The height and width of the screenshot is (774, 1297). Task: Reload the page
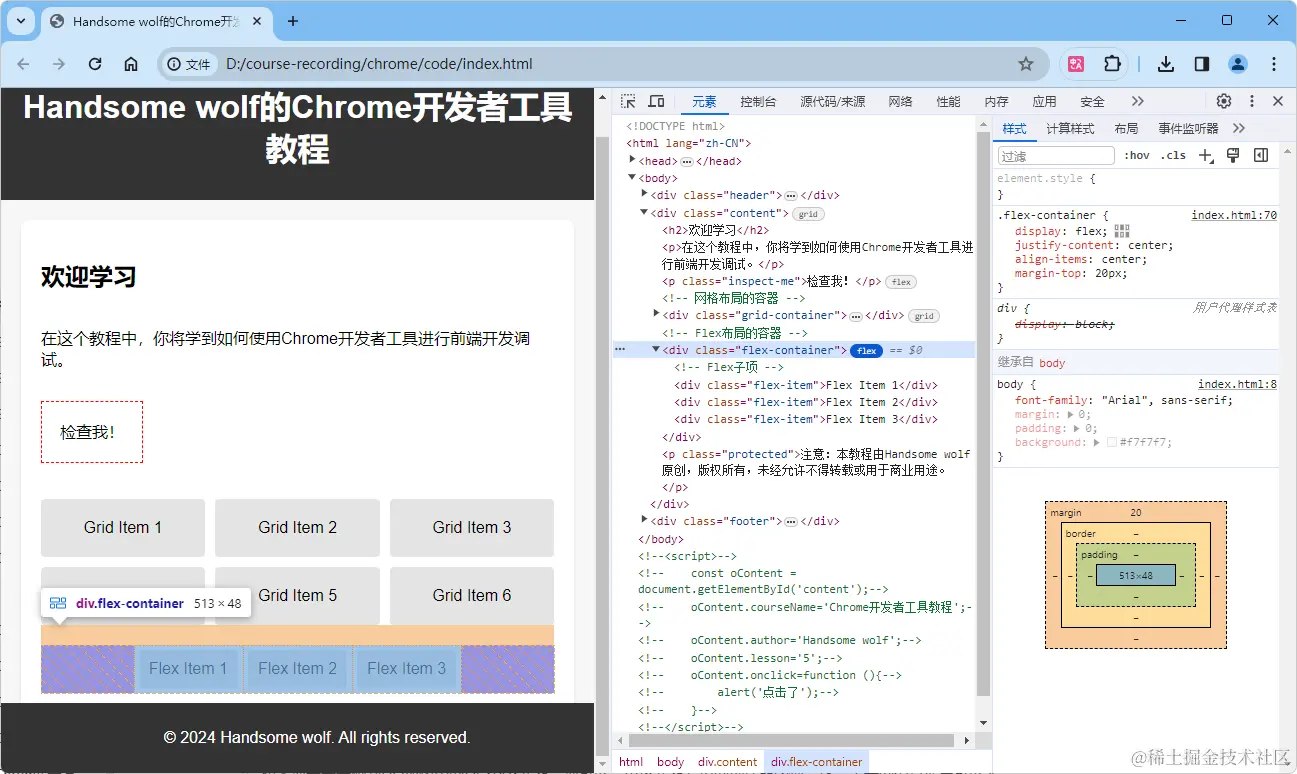95,64
